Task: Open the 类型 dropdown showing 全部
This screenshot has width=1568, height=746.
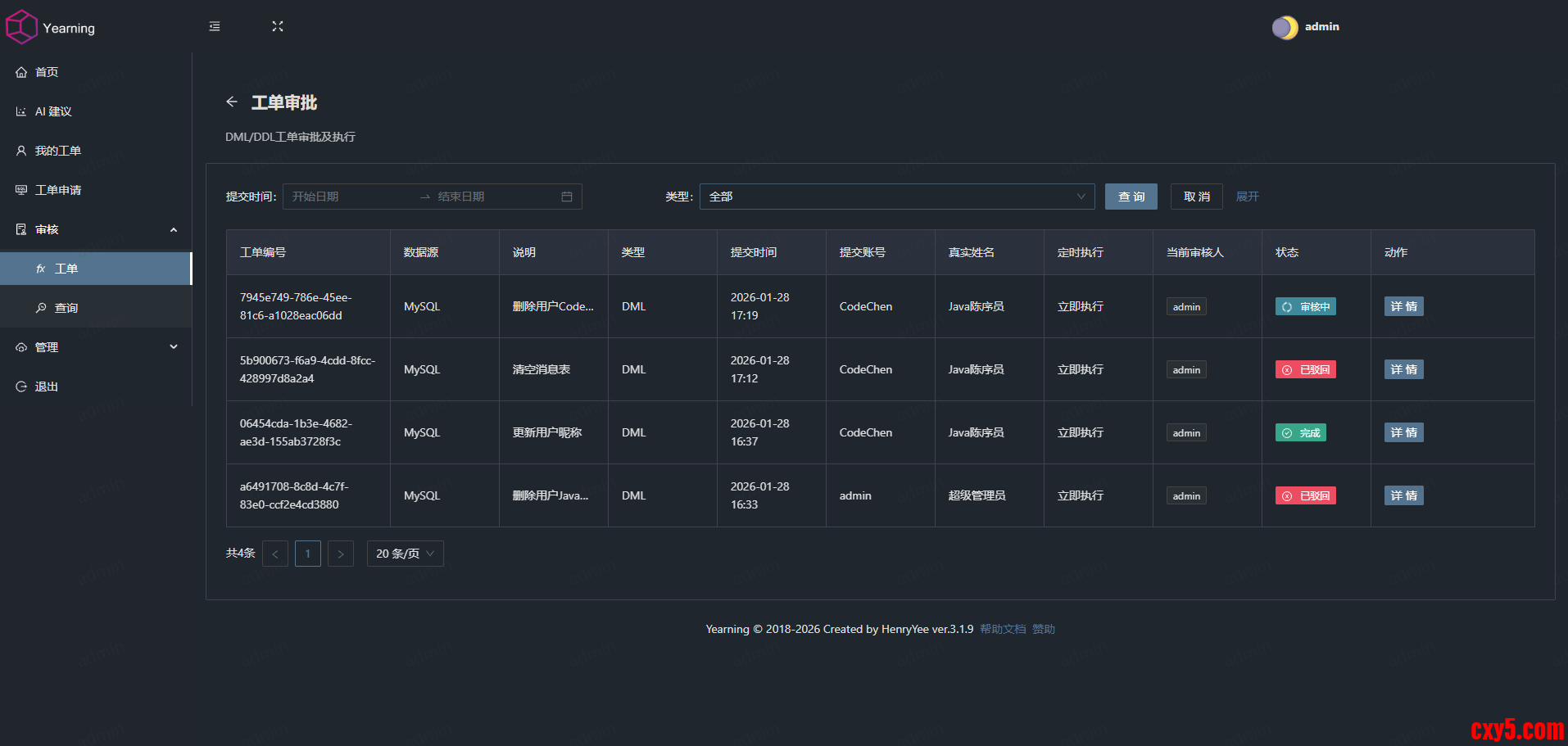Action: pyautogui.click(x=896, y=197)
